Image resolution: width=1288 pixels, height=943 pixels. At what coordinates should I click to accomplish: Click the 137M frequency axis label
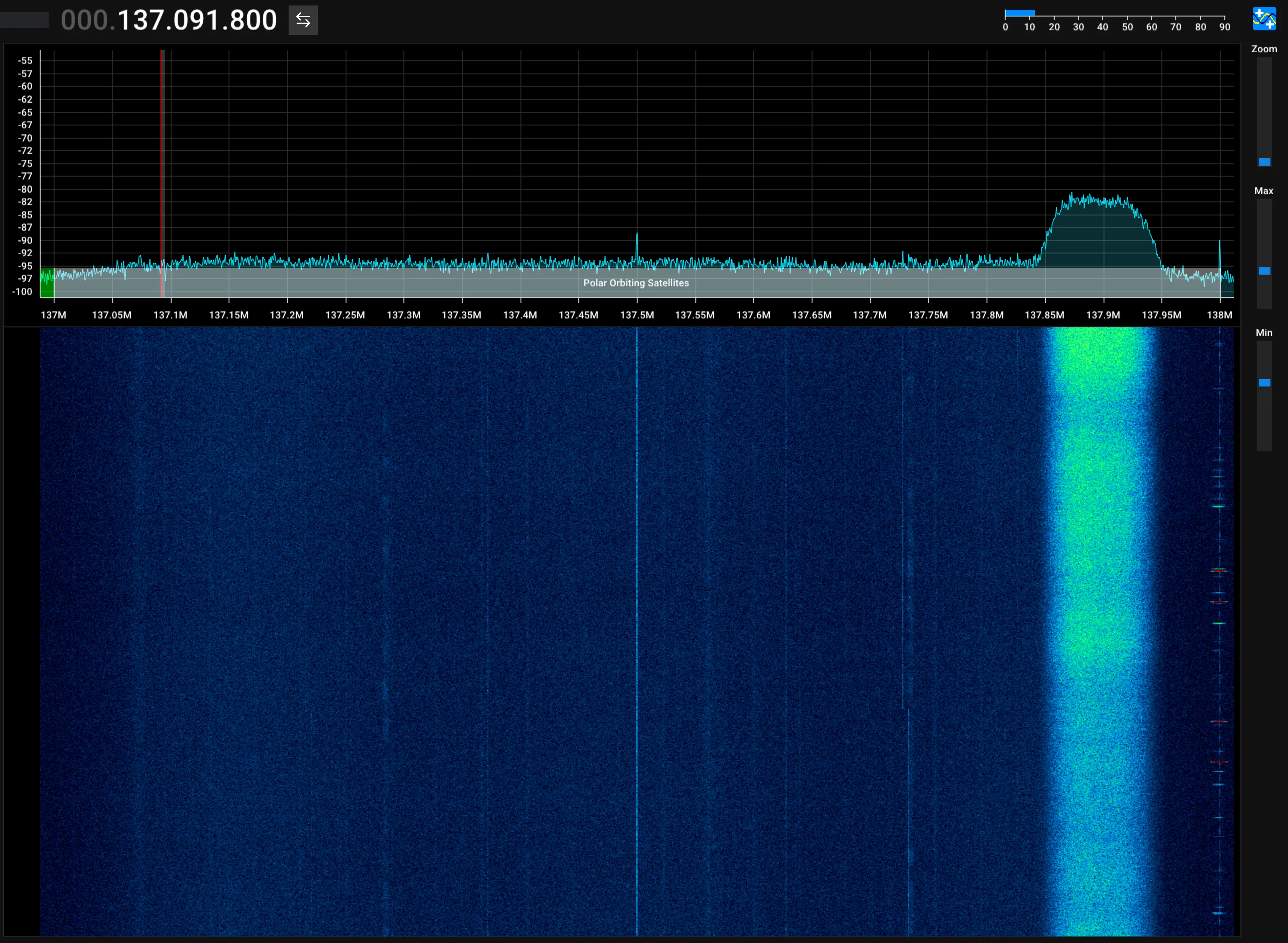tap(54, 315)
